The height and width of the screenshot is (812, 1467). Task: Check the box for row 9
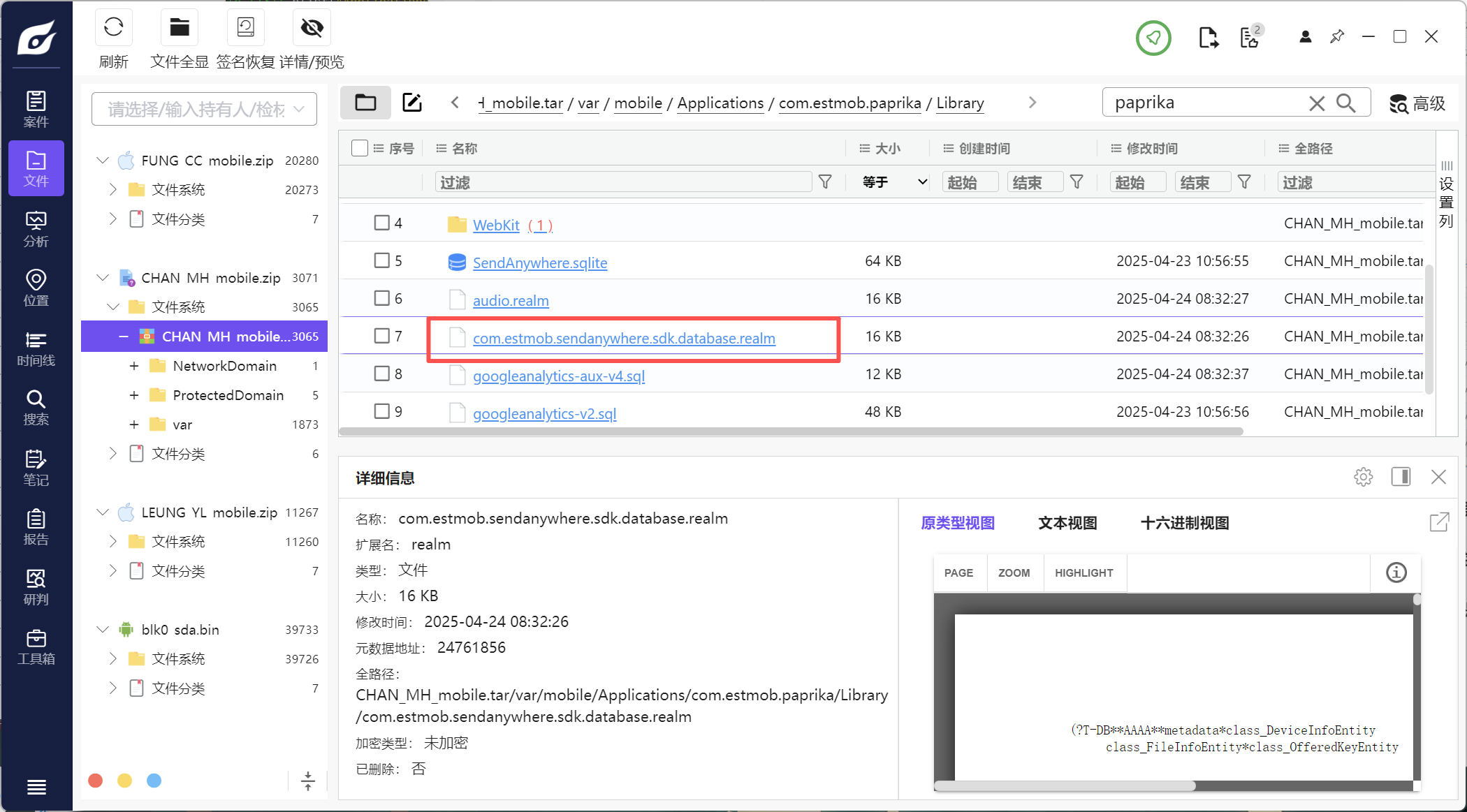tap(381, 411)
